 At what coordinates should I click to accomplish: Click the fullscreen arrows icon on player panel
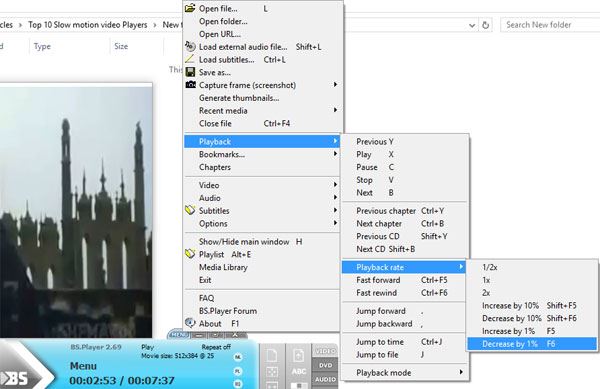tap(272, 371)
